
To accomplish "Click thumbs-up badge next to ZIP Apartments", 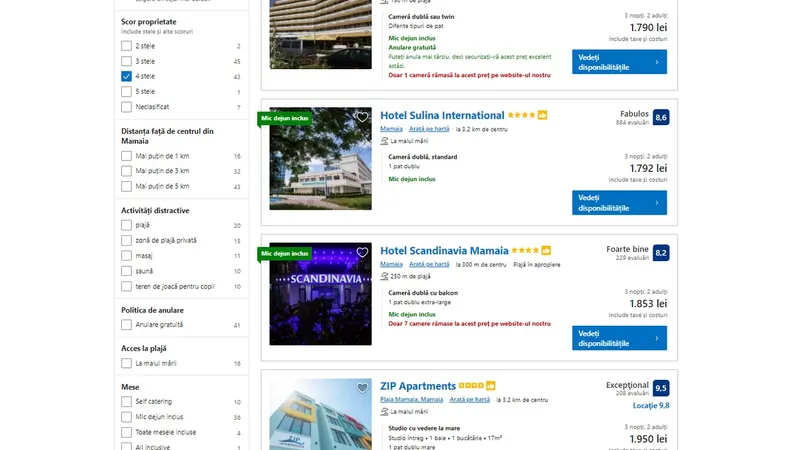I will 490,386.
